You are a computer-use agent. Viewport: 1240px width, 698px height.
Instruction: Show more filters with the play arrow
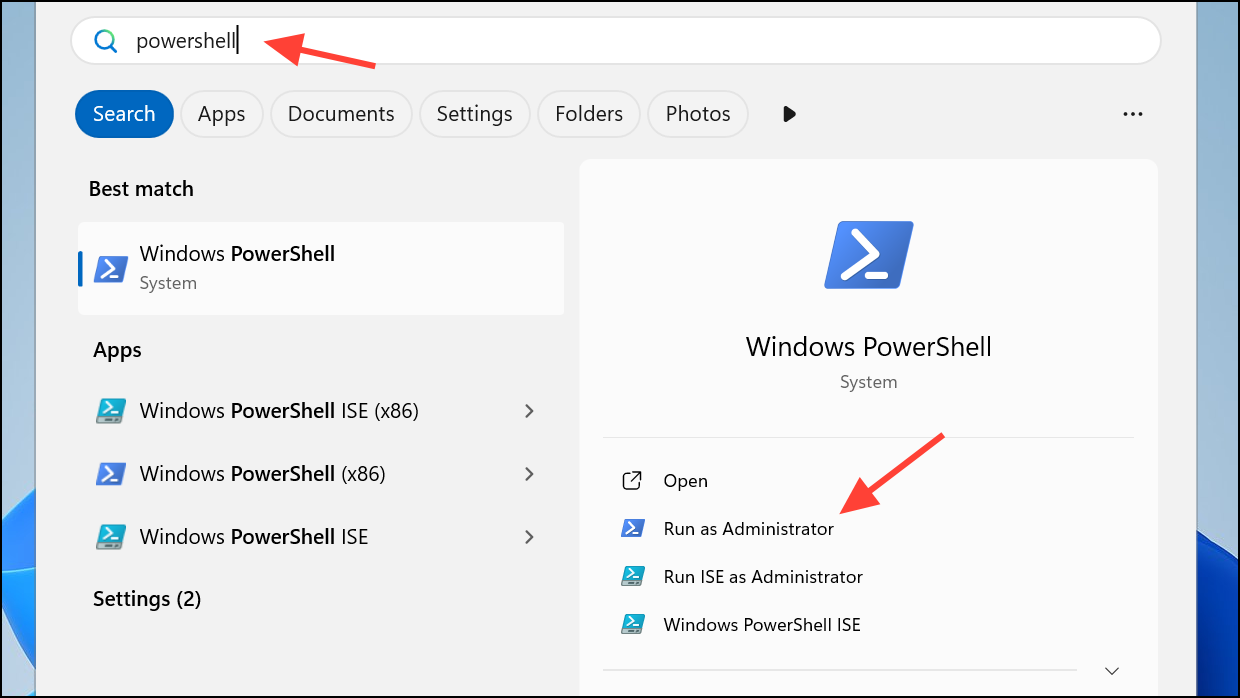tap(789, 114)
